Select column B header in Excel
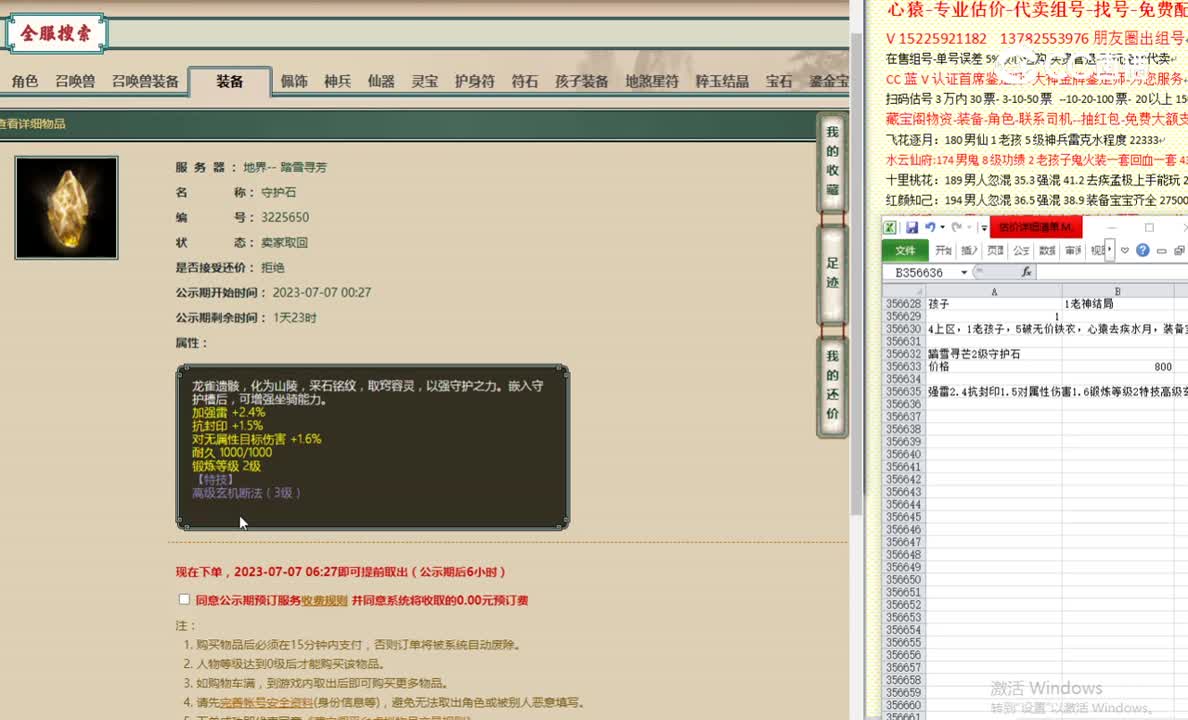This screenshot has width=1188, height=720. pyautogui.click(x=1118, y=291)
